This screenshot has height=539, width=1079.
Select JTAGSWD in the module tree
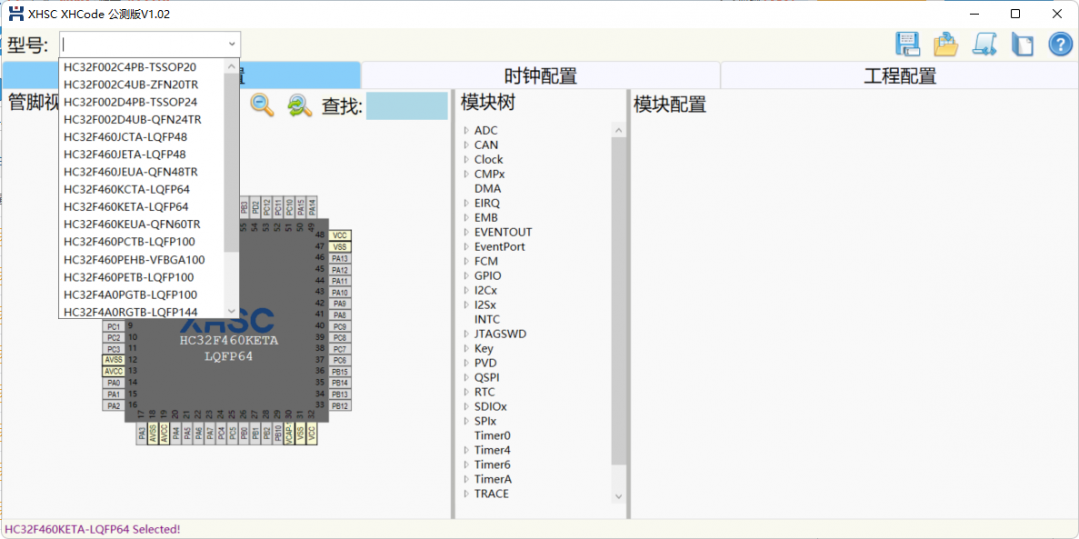pos(500,334)
